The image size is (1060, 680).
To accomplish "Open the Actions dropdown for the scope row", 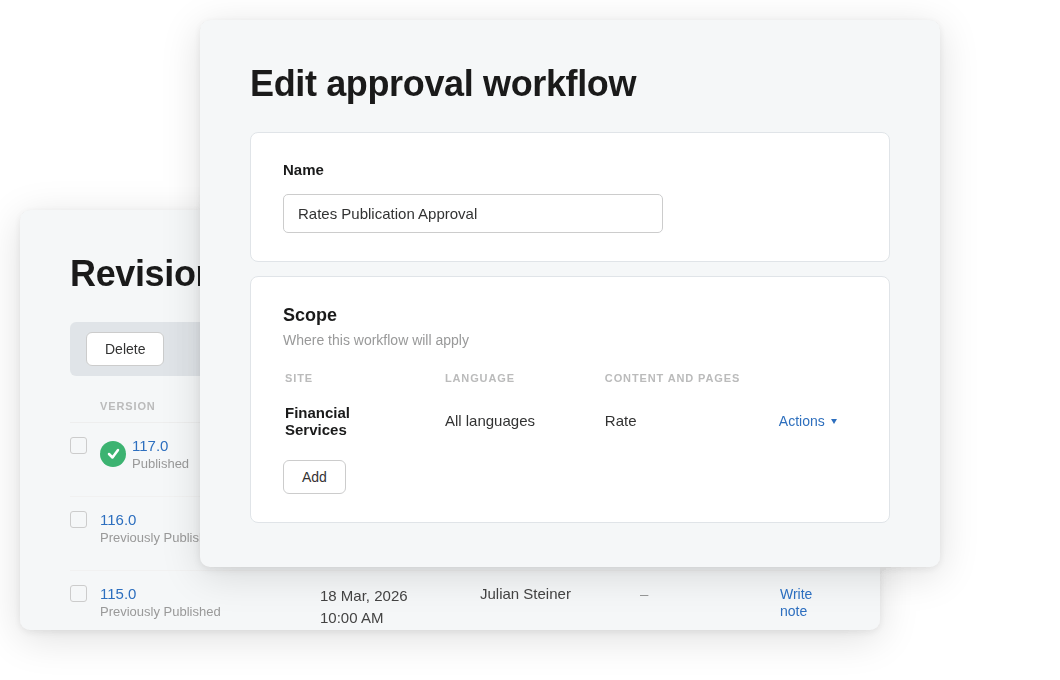I will (x=801, y=421).
